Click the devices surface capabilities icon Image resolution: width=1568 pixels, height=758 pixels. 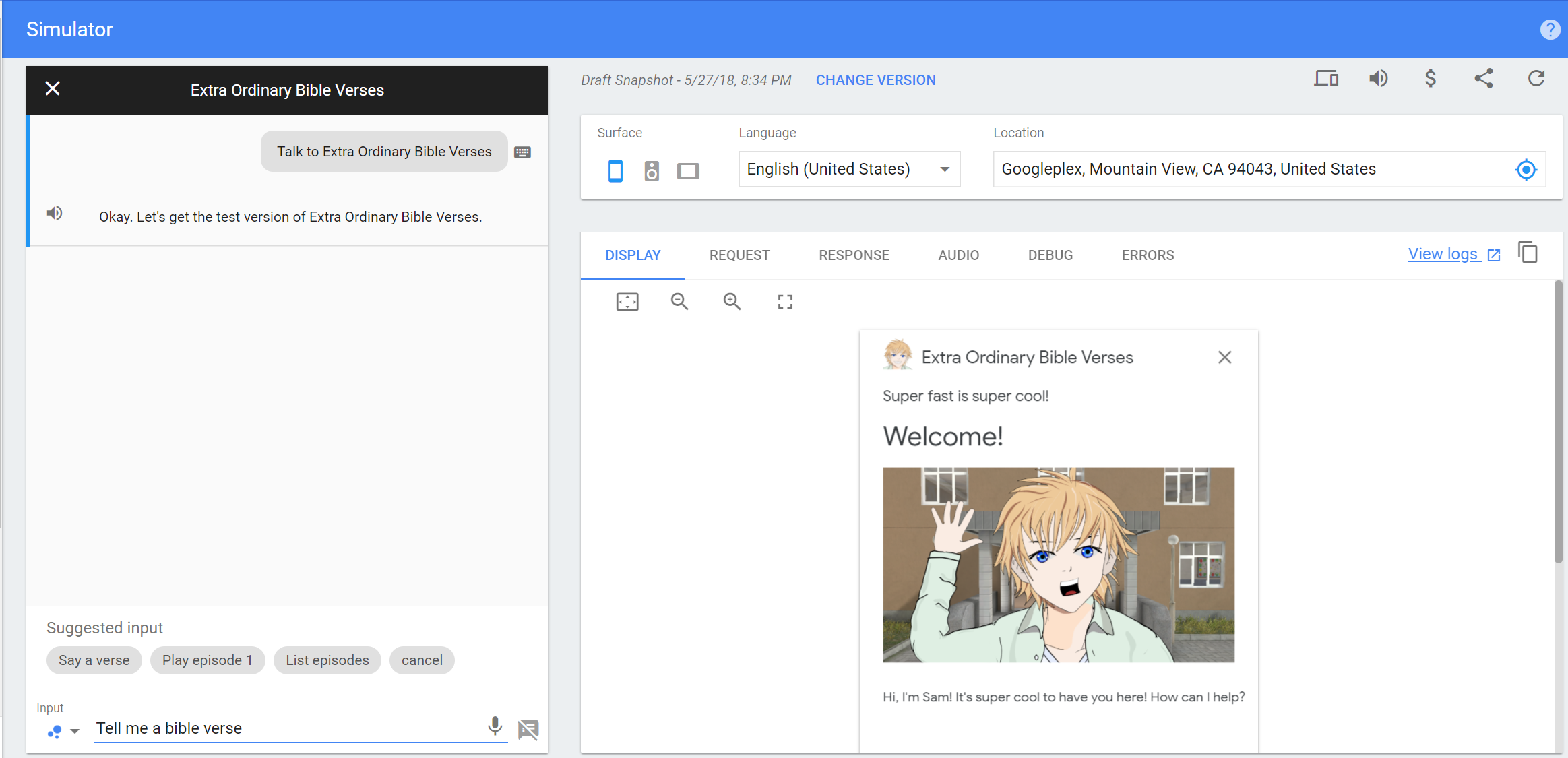[x=1325, y=79]
